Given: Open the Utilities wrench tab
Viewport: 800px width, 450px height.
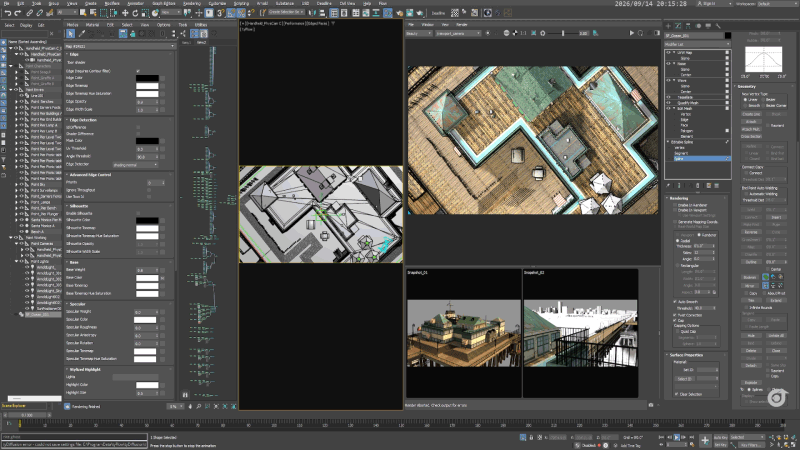Looking at the screenshot, I should pos(718,26).
